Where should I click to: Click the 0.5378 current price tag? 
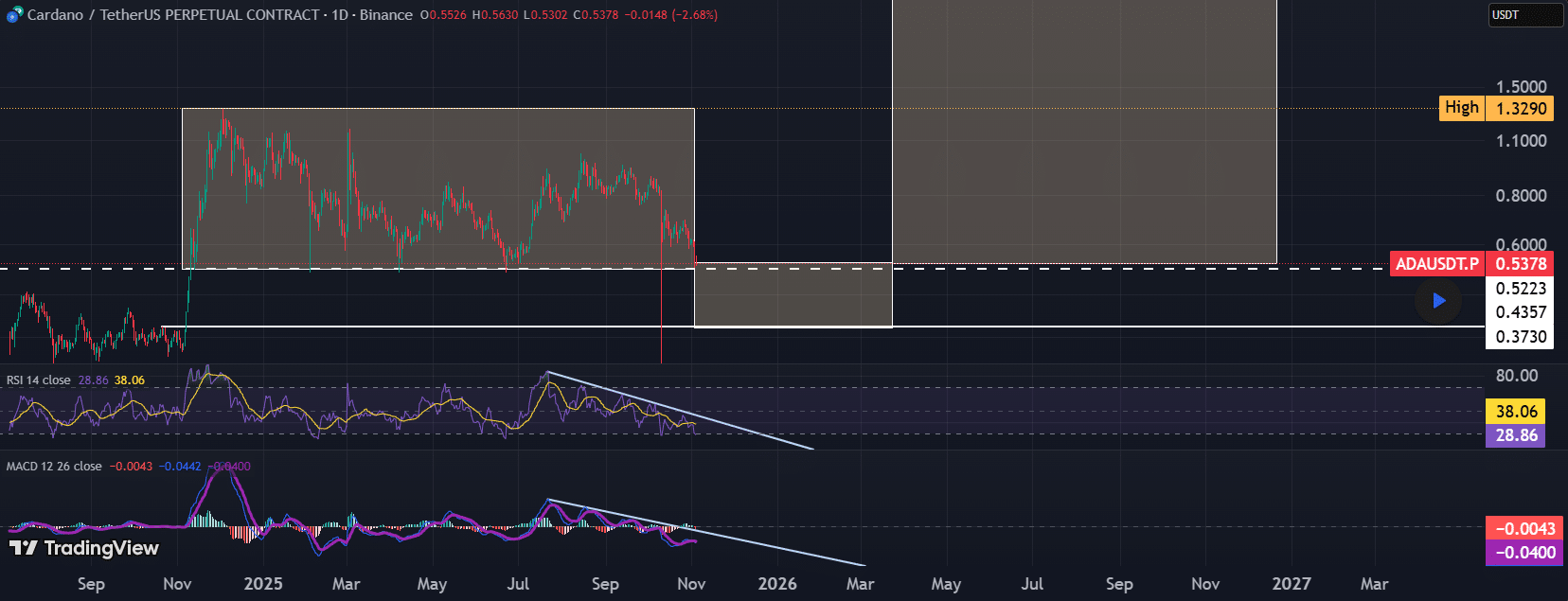coord(1520,264)
